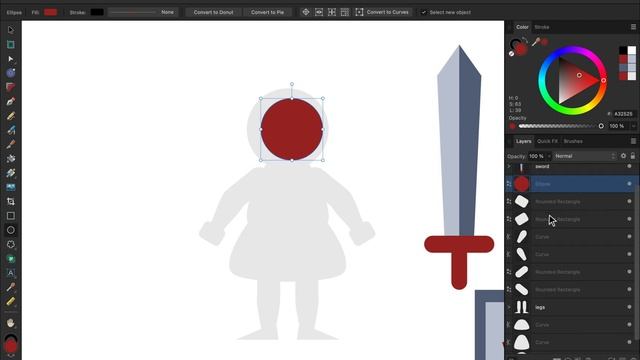Open the Color panel options menu
The image size is (640, 360).
point(633,27)
